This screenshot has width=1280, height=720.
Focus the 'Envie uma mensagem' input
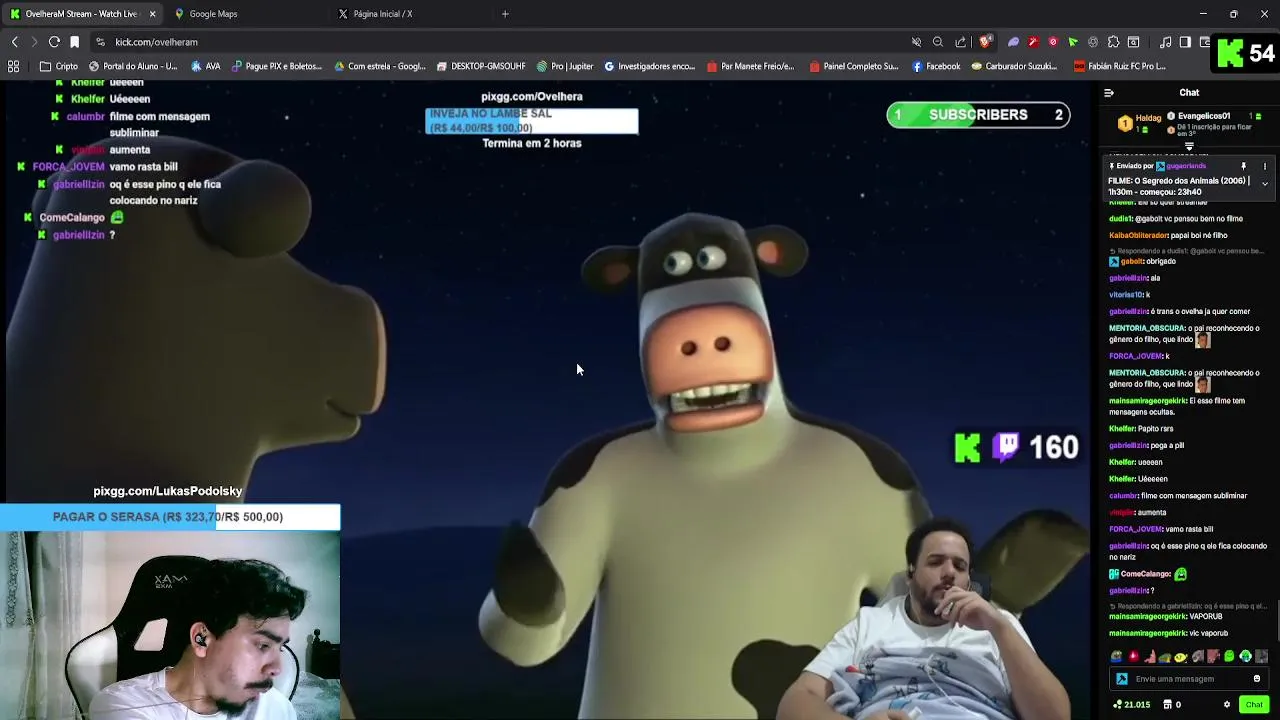[x=1190, y=679]
